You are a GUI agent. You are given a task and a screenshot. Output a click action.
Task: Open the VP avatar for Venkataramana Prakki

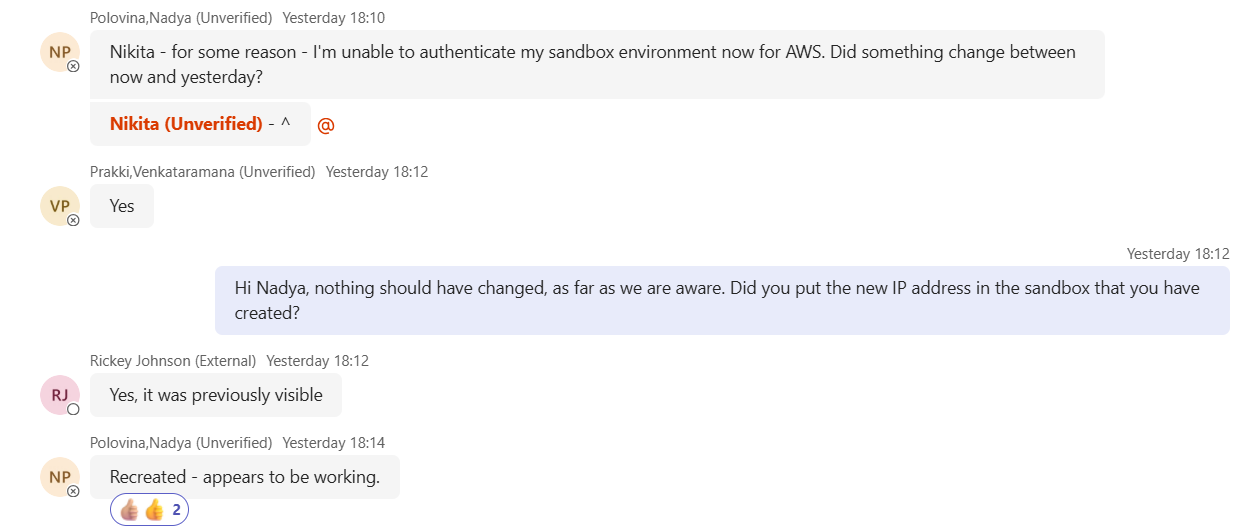click(59, 206)
